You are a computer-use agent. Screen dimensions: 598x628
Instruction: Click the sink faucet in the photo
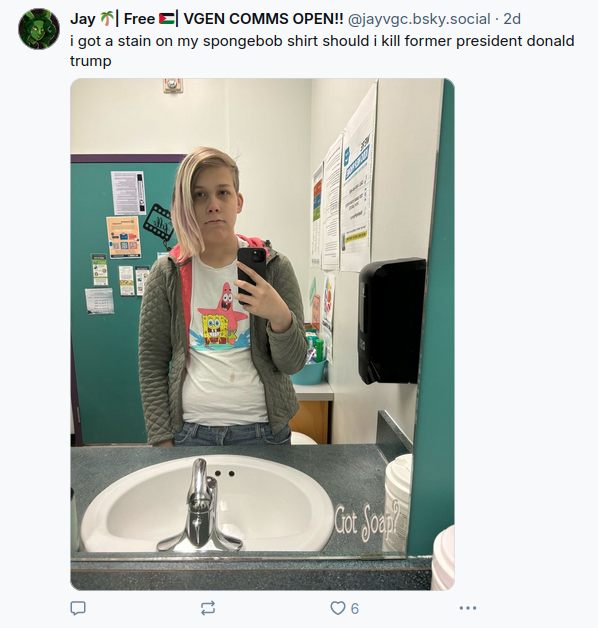point(200,507)
